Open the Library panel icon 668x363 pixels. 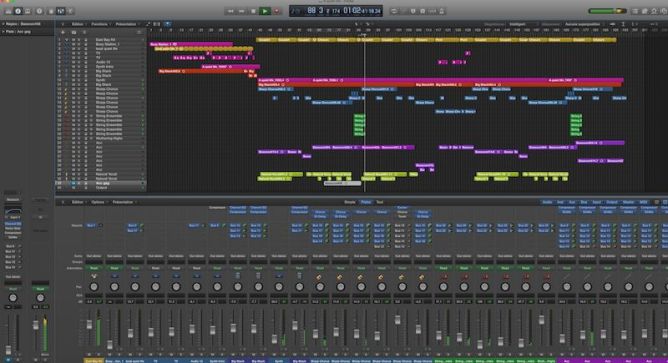[x=8, y=11]
